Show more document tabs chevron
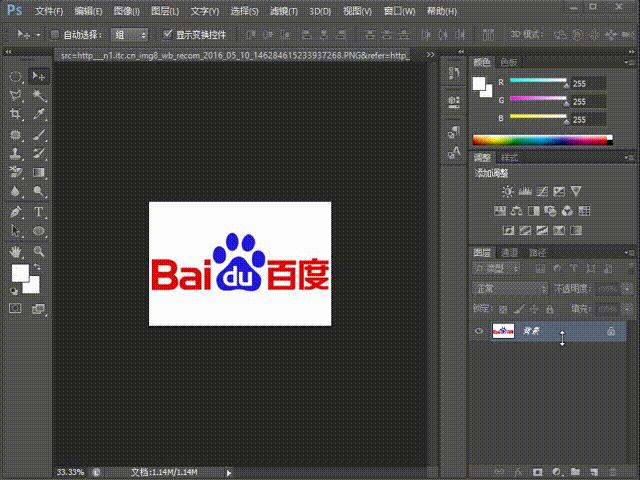 pos(430,54)
